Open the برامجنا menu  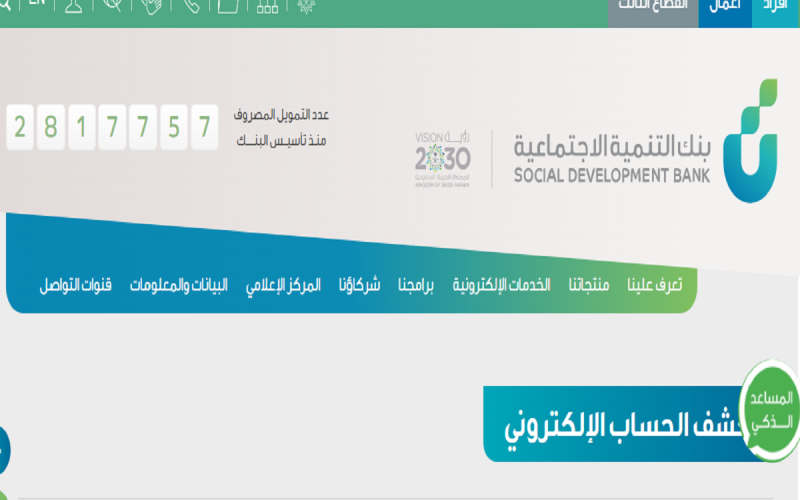point(416,285)
